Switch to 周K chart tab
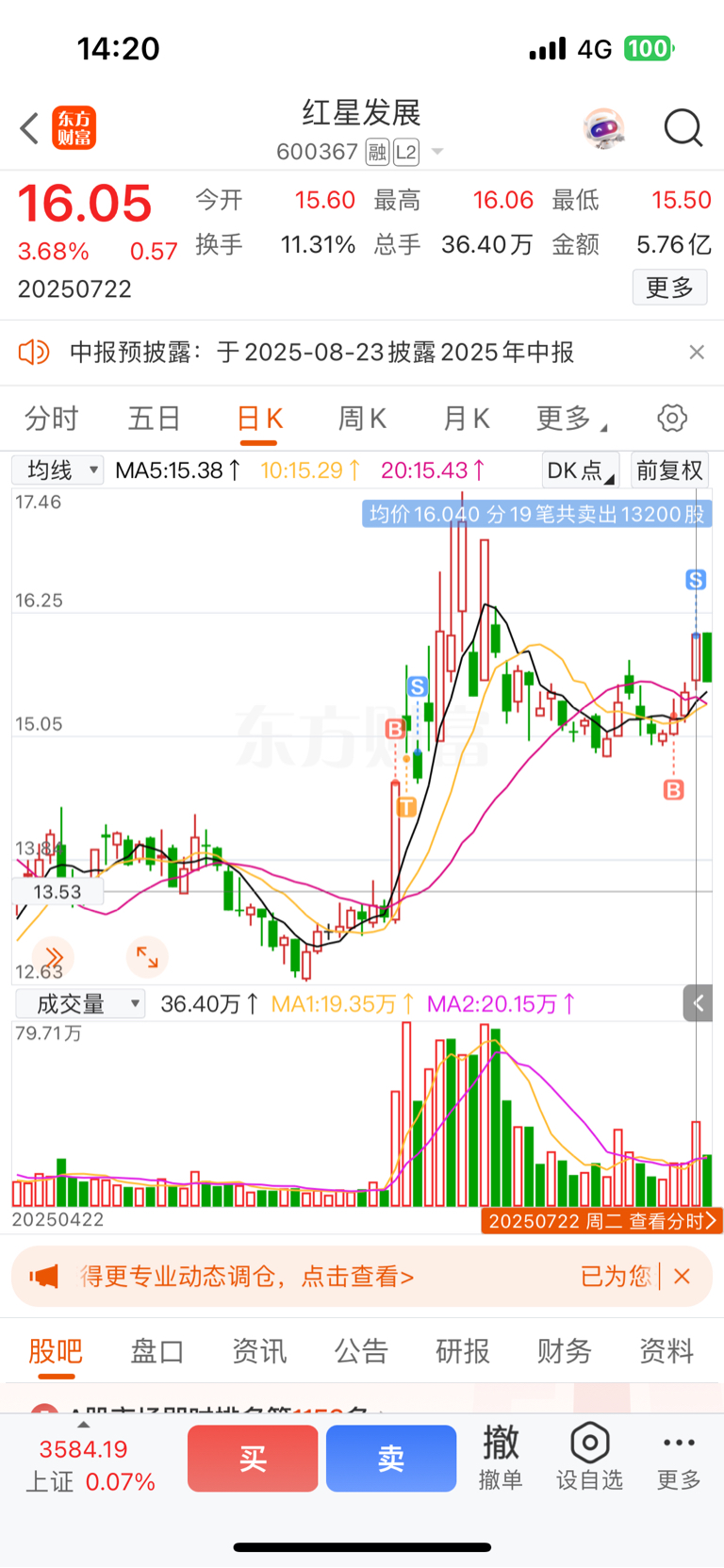The image size is (724, 1568). tap(362, 419)
